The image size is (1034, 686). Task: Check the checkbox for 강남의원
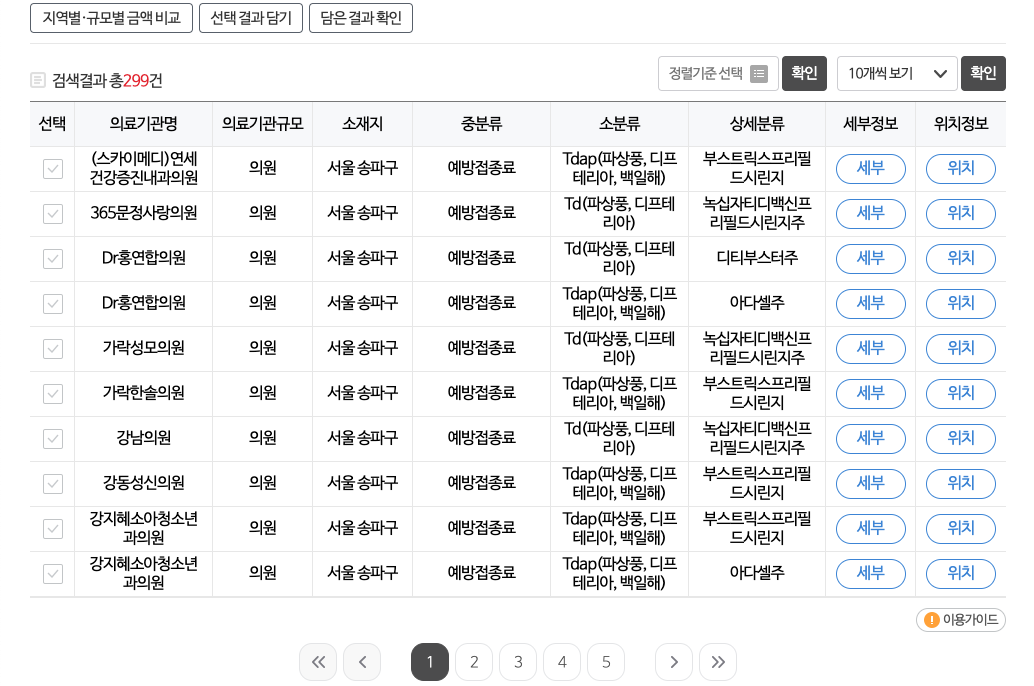52,438
